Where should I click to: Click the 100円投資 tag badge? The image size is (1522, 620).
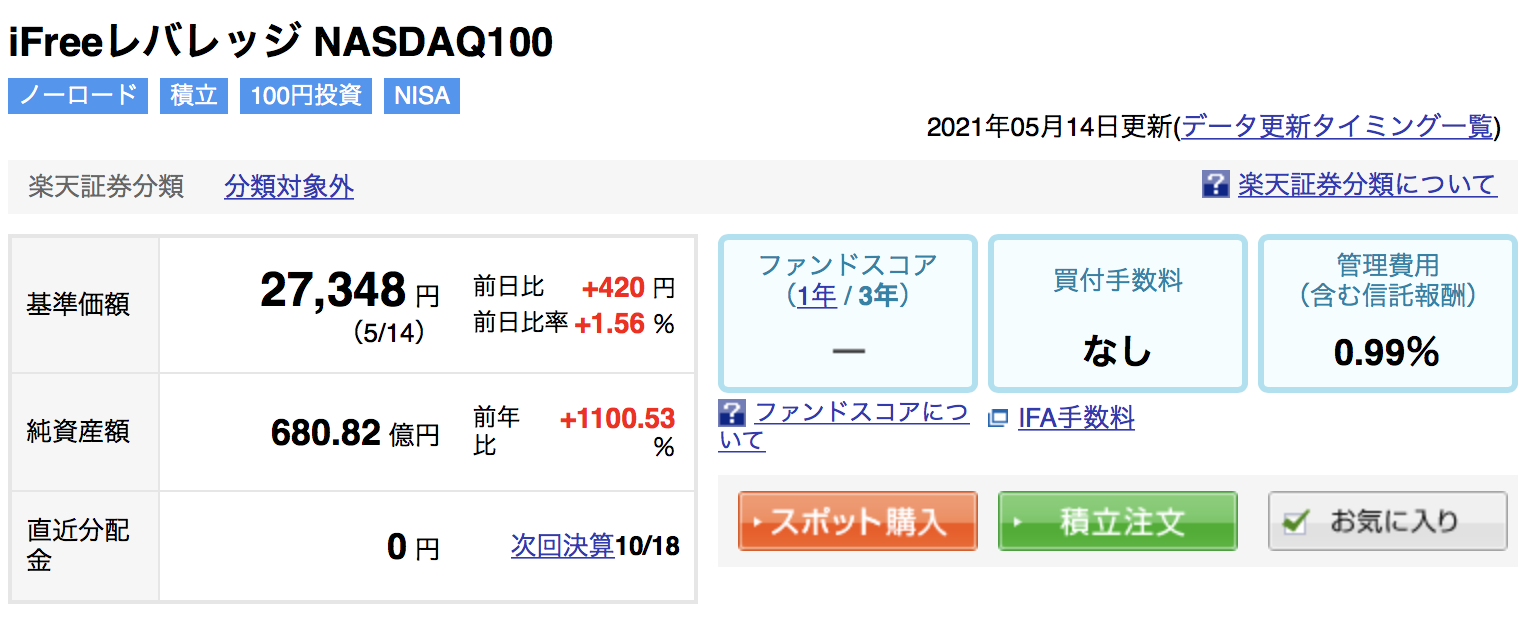tap(306, 96)
